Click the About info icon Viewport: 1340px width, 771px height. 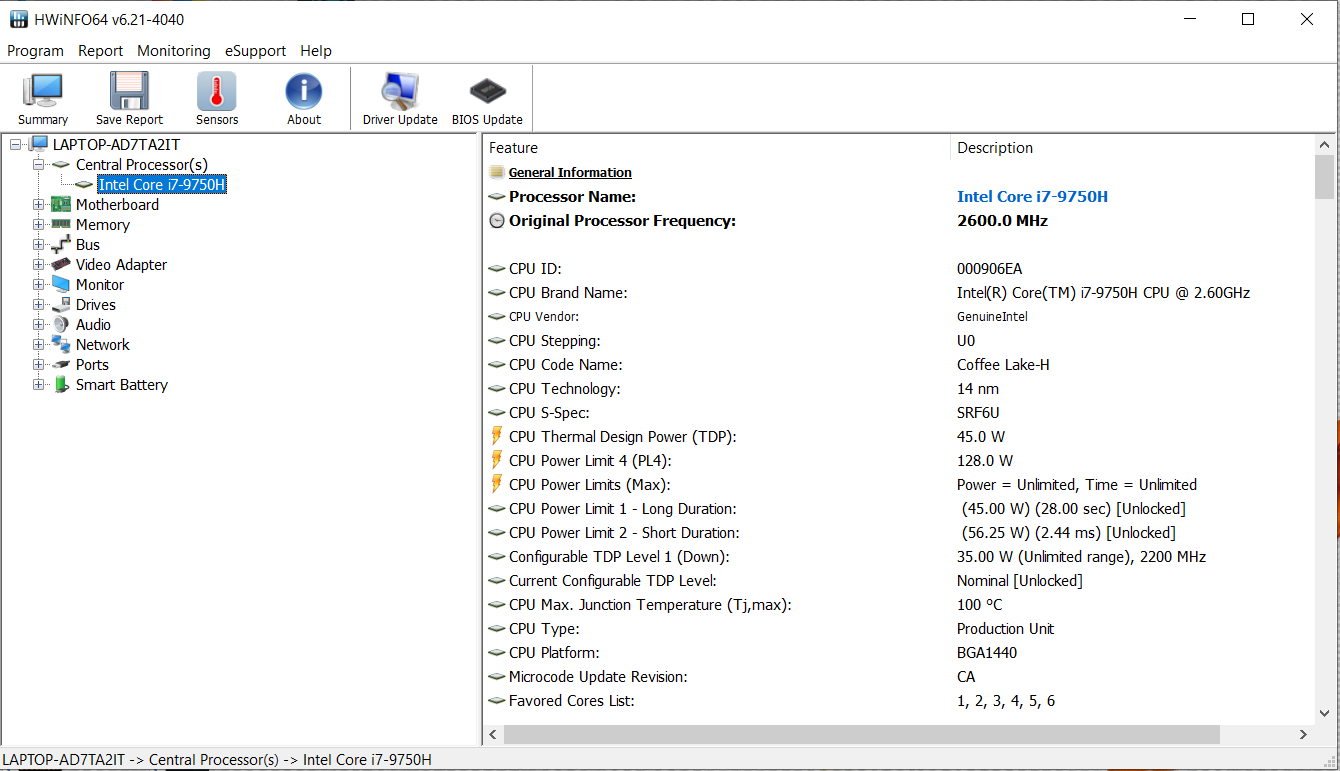pyautogui.click(x=304, y=92)
